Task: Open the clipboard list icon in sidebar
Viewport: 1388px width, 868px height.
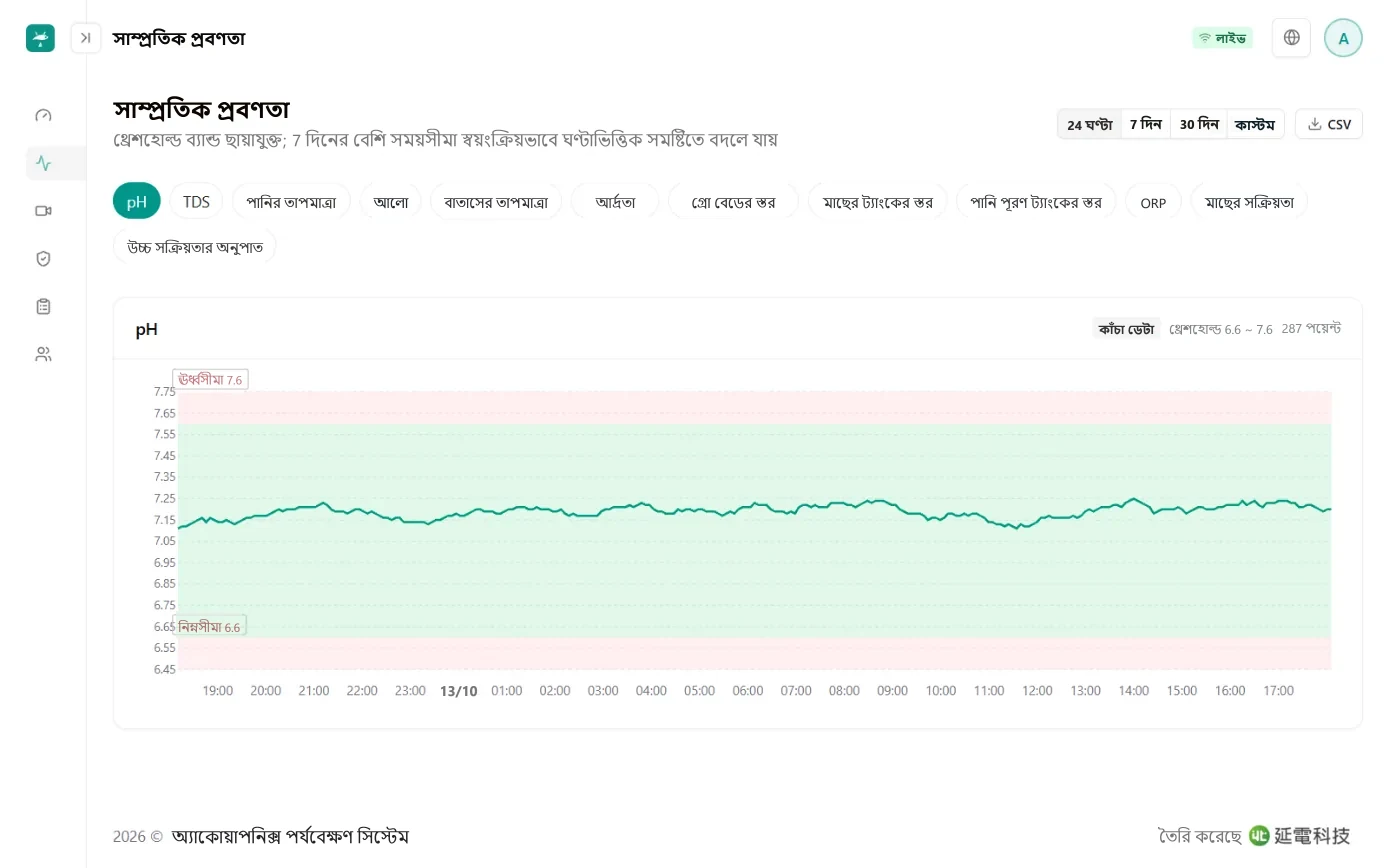Action: (x=43, y=306)
